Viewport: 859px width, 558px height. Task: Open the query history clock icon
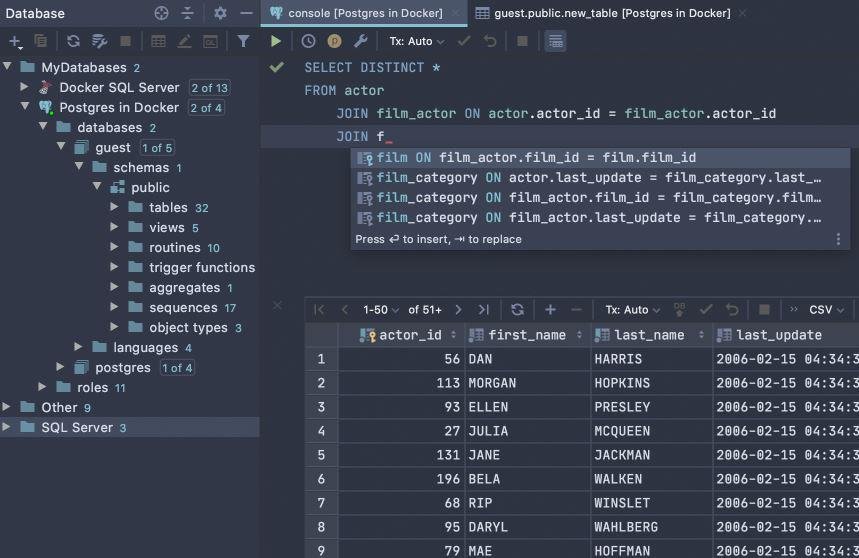[x=308, y=41]
